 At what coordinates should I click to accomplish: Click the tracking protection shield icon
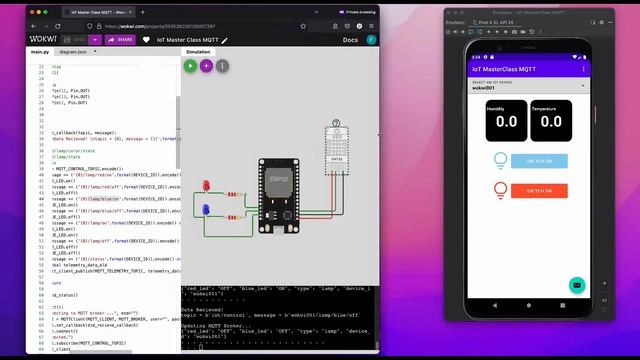tap(89, 26)
